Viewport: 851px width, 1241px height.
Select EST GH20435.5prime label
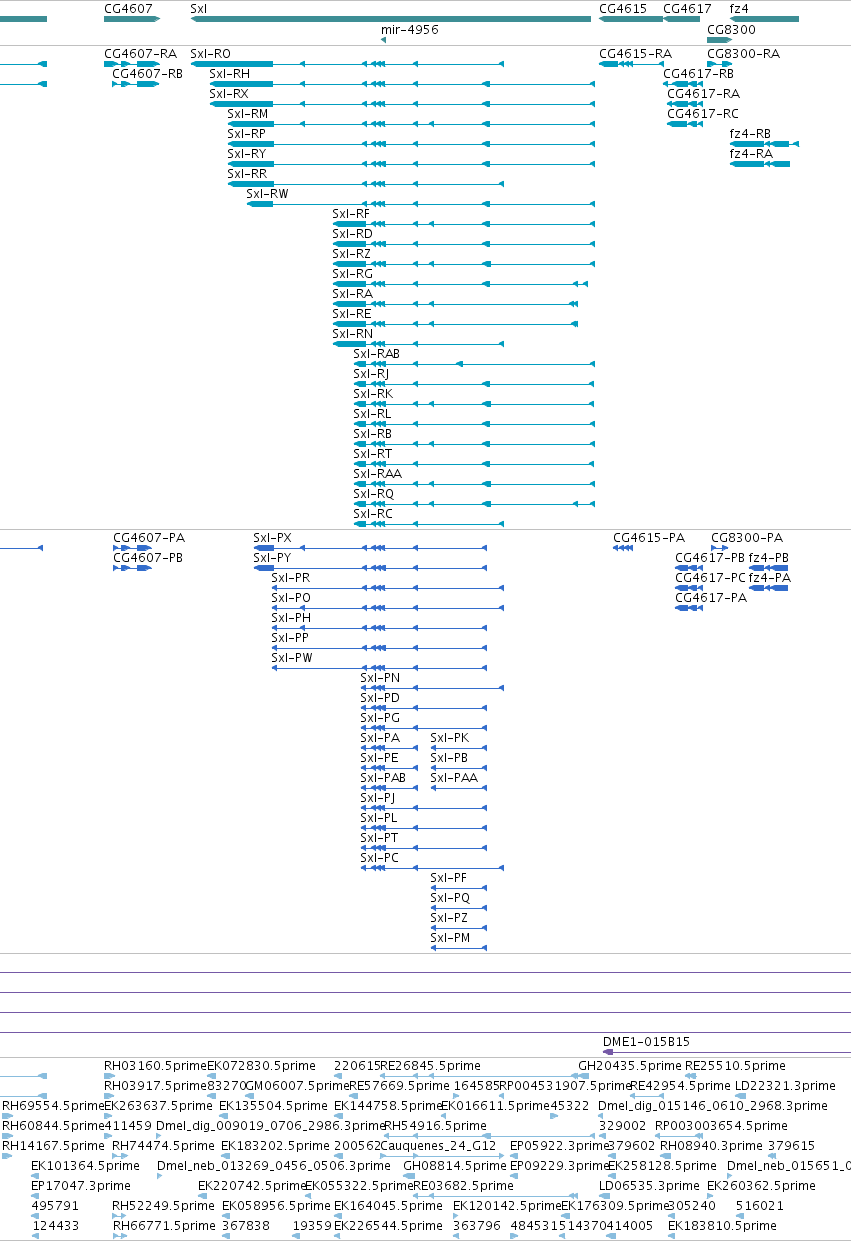630,1065
